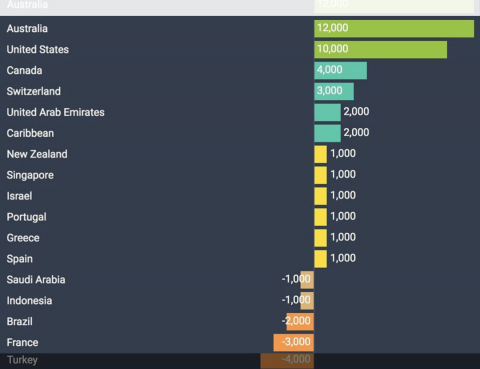The width and height of the screenshot is (480, 369).
Task: Click the Spain yellow bar
Action: [x=320, y=259]
